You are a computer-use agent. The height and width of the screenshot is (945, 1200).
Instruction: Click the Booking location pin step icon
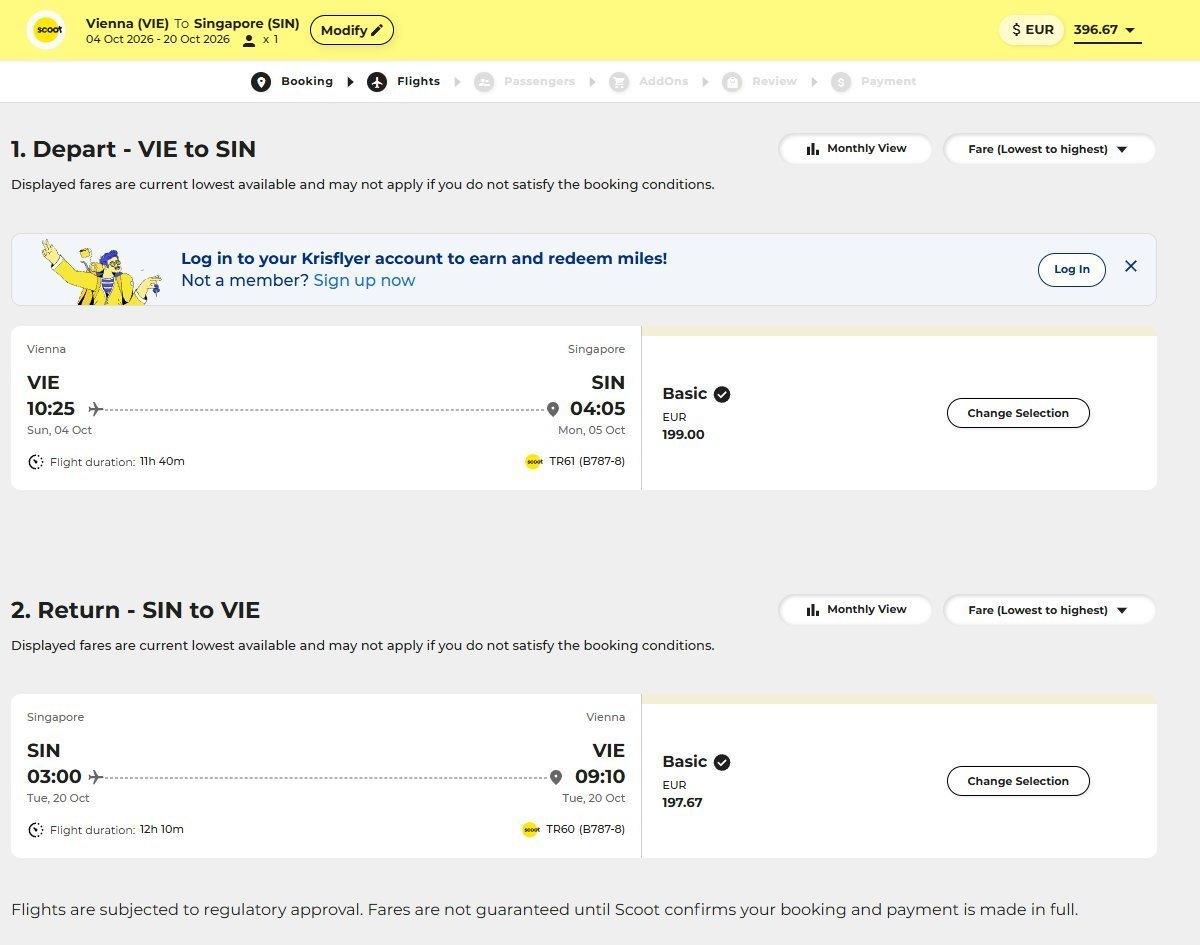(261, 82)
